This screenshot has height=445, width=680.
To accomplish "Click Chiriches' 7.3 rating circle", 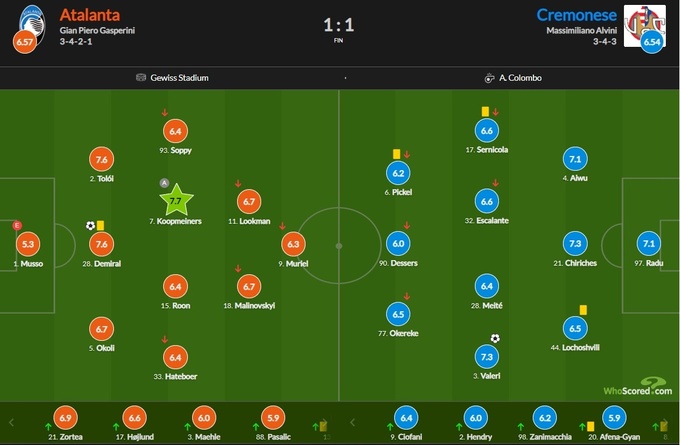I will click(574, 243).
